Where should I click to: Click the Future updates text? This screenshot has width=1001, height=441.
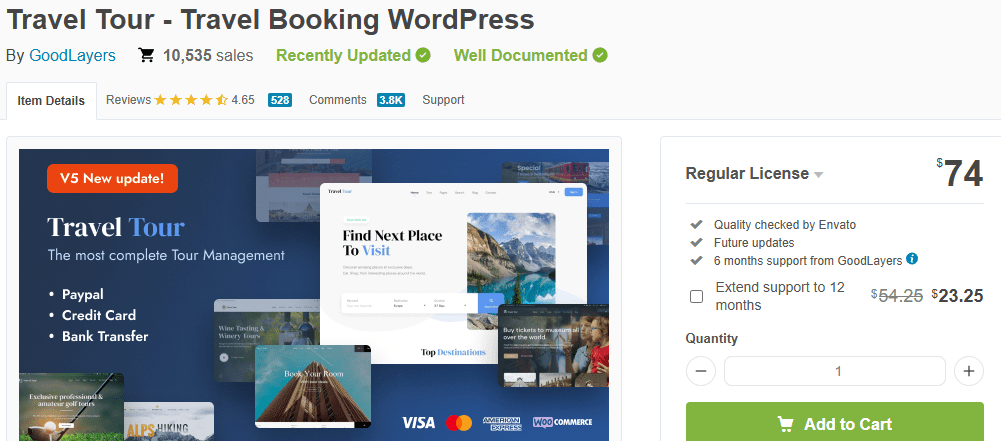click(754, 243)
